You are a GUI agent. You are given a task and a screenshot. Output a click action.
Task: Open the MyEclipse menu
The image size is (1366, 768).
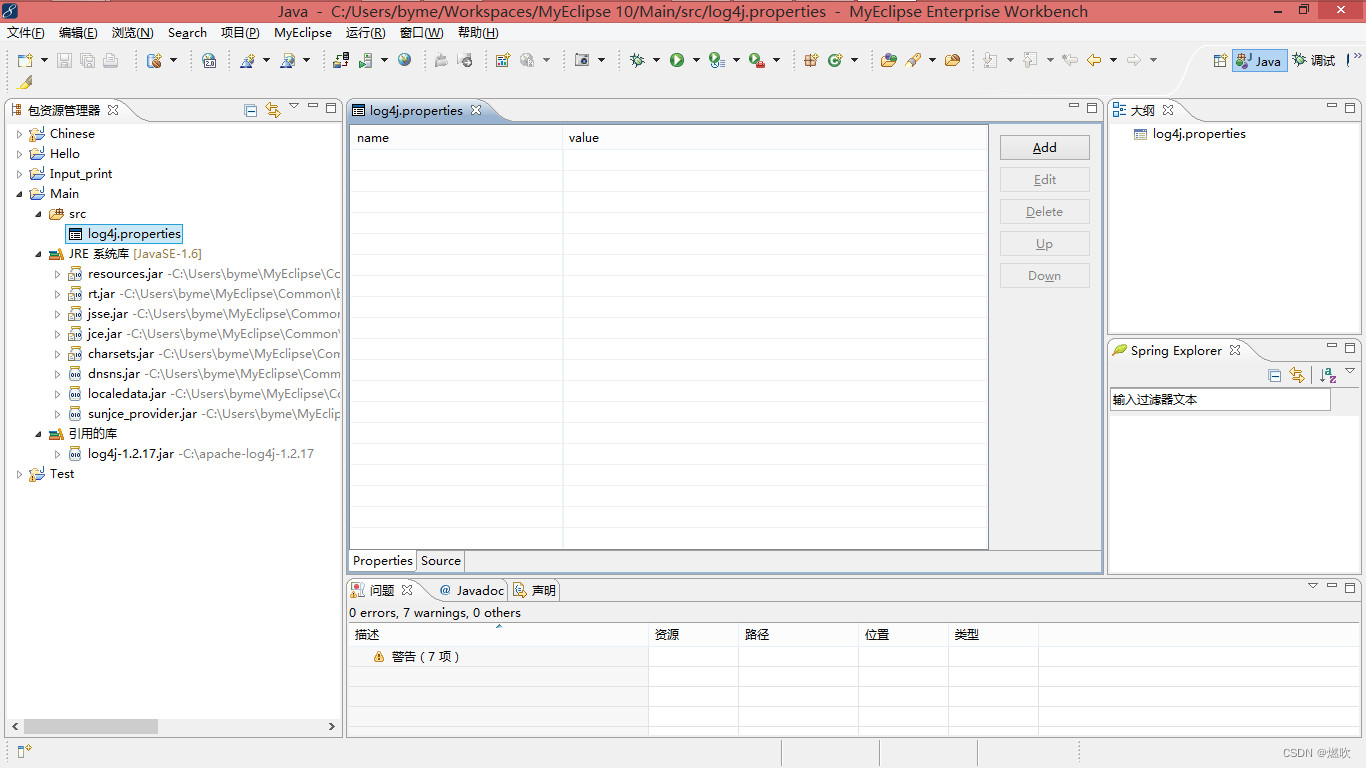[303, 32]
